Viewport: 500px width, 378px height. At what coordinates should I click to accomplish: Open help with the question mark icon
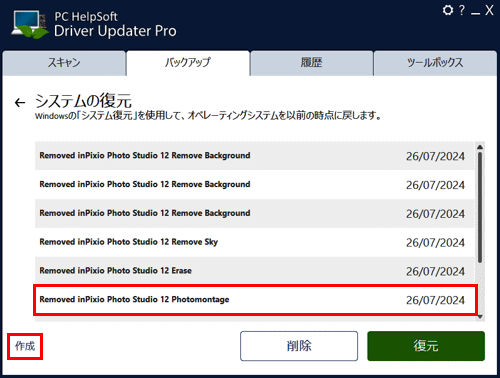[462, 10]
